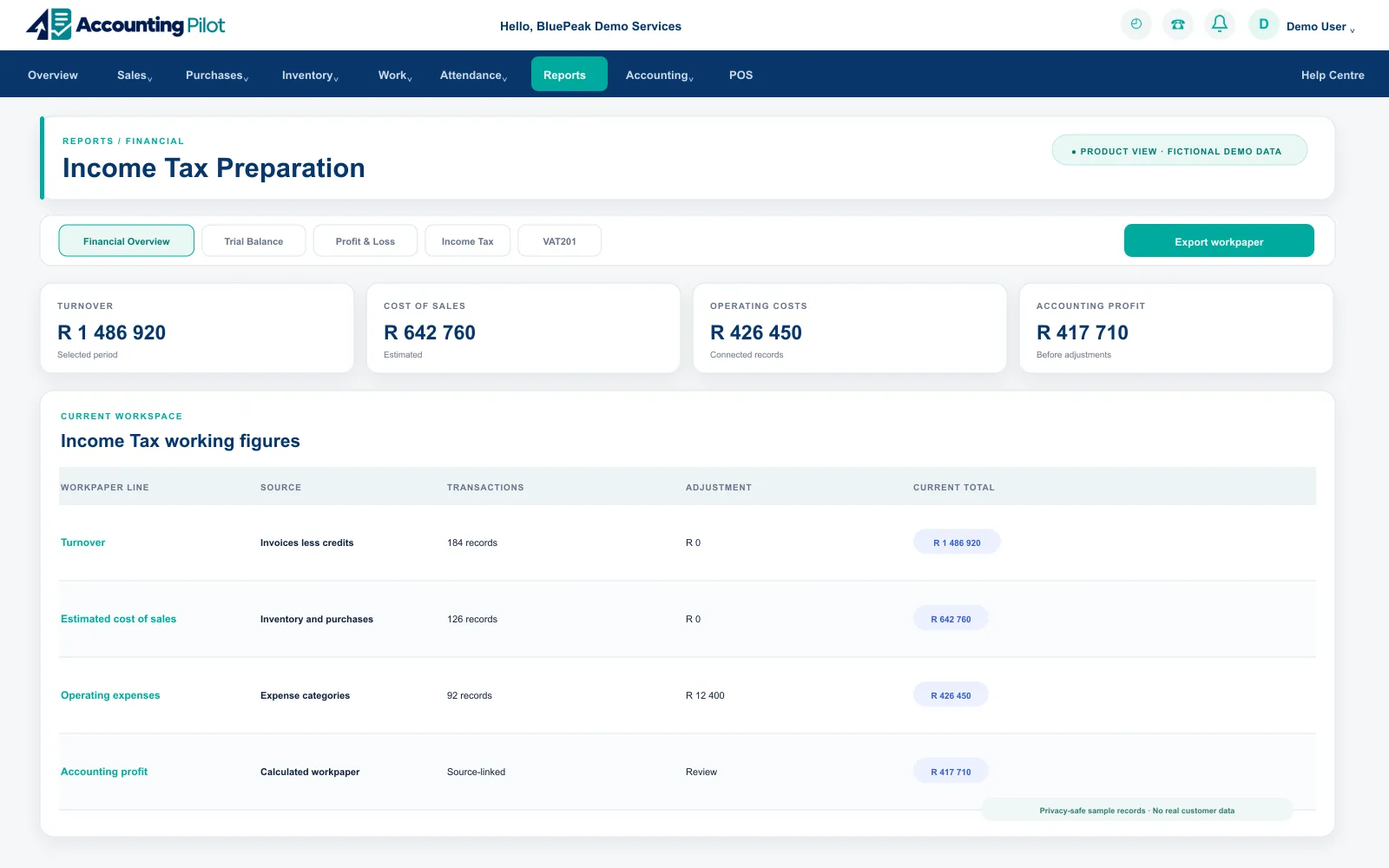The height and width of the screenshot is (868, 1389).
Task: Click the '126 records' transactions cell
Action: click(x=472, y=619)
